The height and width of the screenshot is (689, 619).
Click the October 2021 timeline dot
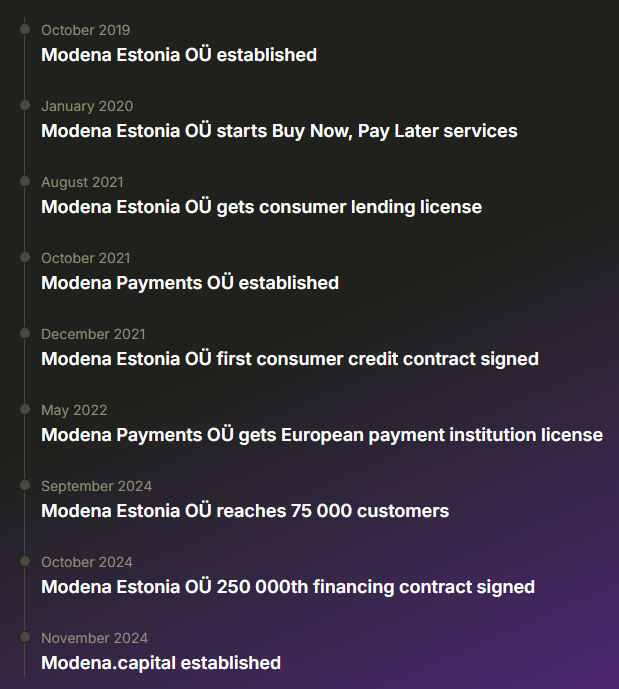(x=24, y=258)
